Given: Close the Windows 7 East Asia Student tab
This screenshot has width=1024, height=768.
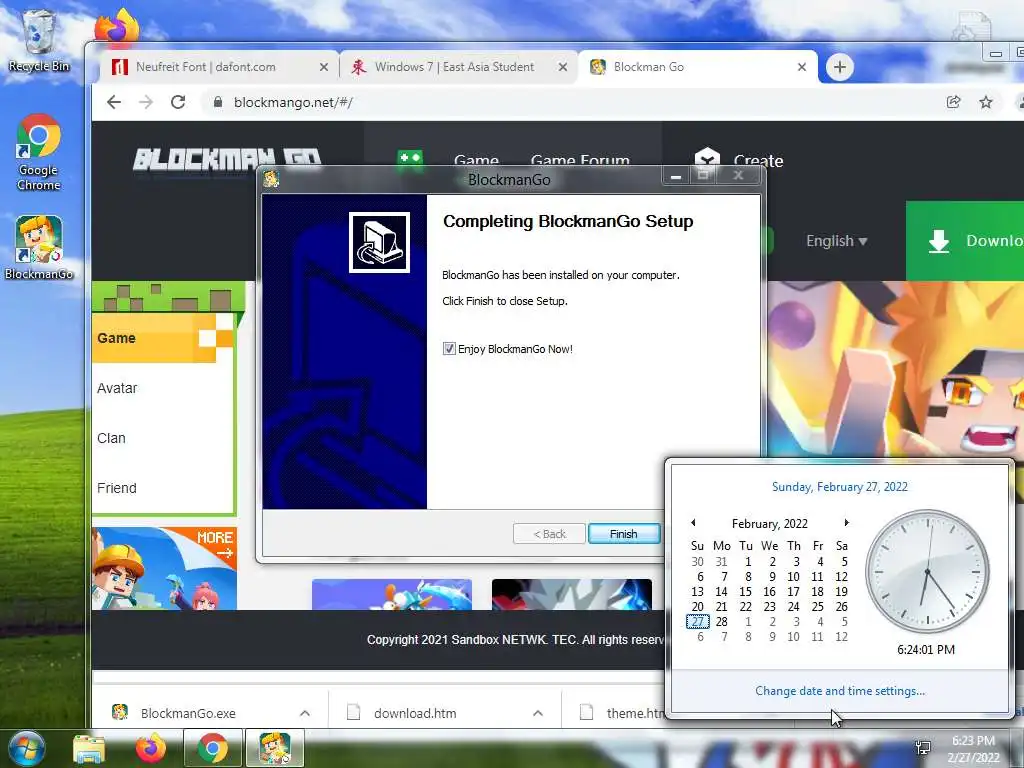Looking at the screenshot, I should [562, 67].
